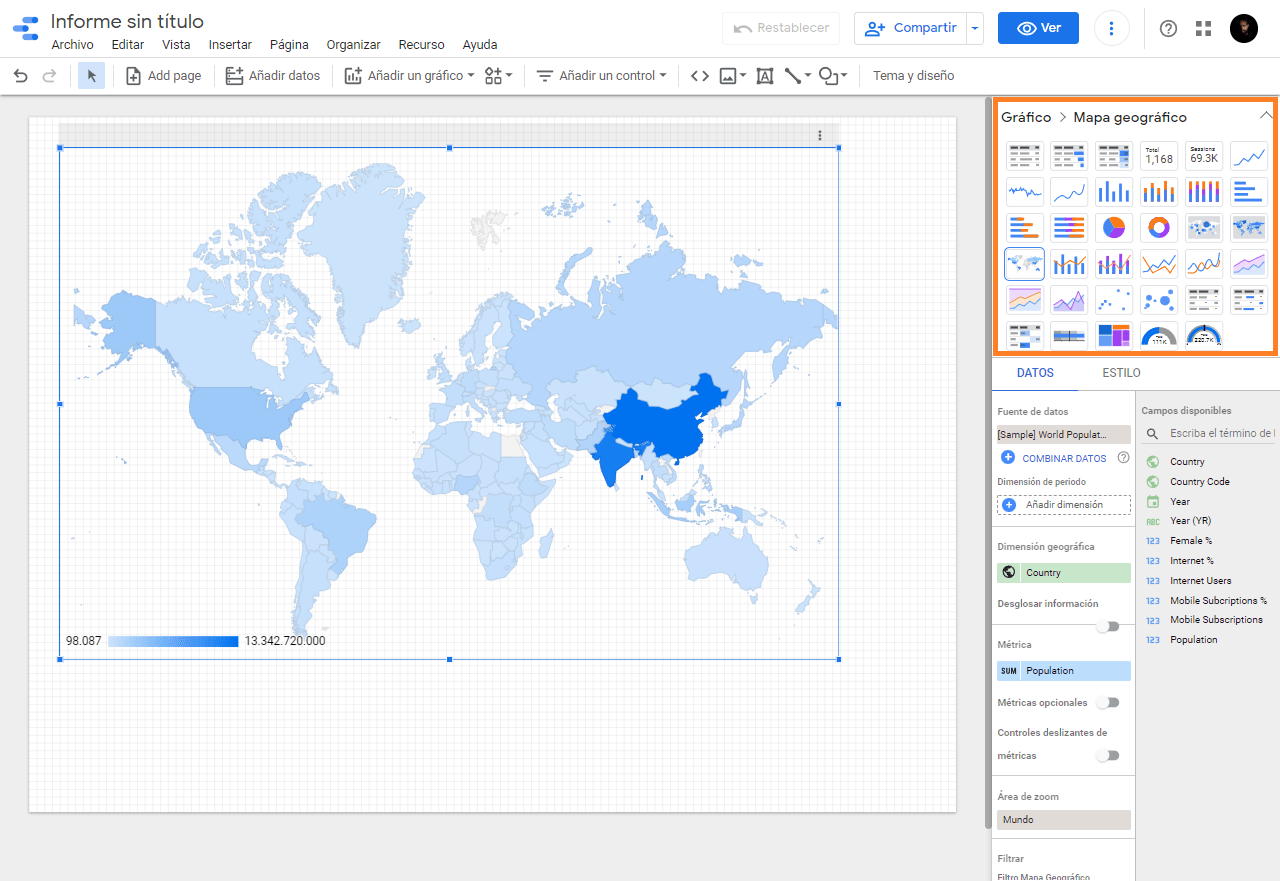
Task: Open the Añadir un gráfico dropdown
Action: 409,76
